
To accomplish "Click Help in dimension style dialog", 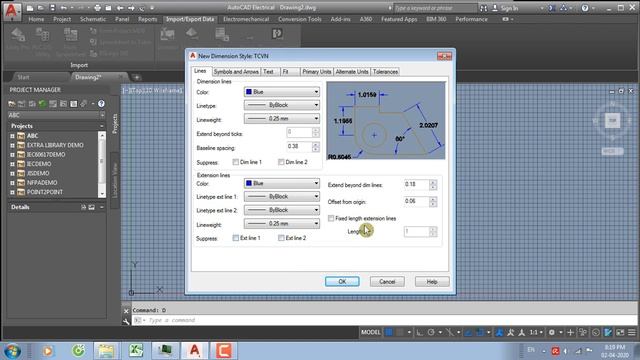I will 432,282.
